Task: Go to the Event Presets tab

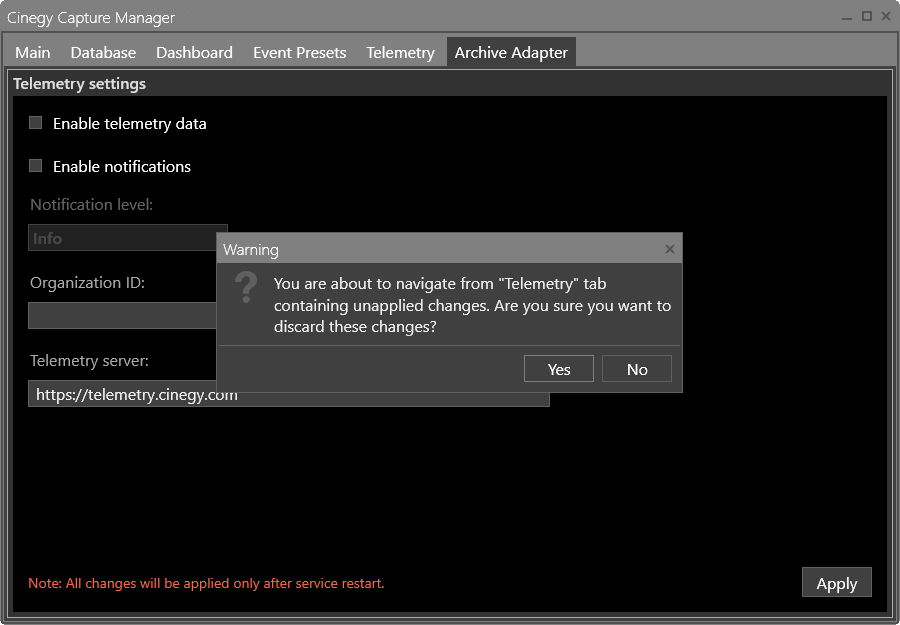Action: [299, 52]
